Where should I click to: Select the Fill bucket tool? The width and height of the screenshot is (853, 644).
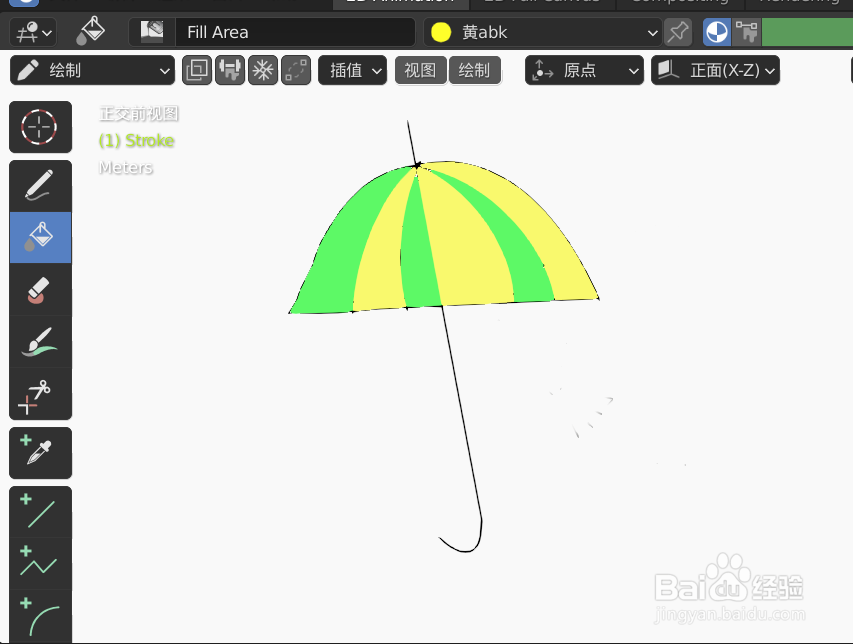[x=40, y=237]
